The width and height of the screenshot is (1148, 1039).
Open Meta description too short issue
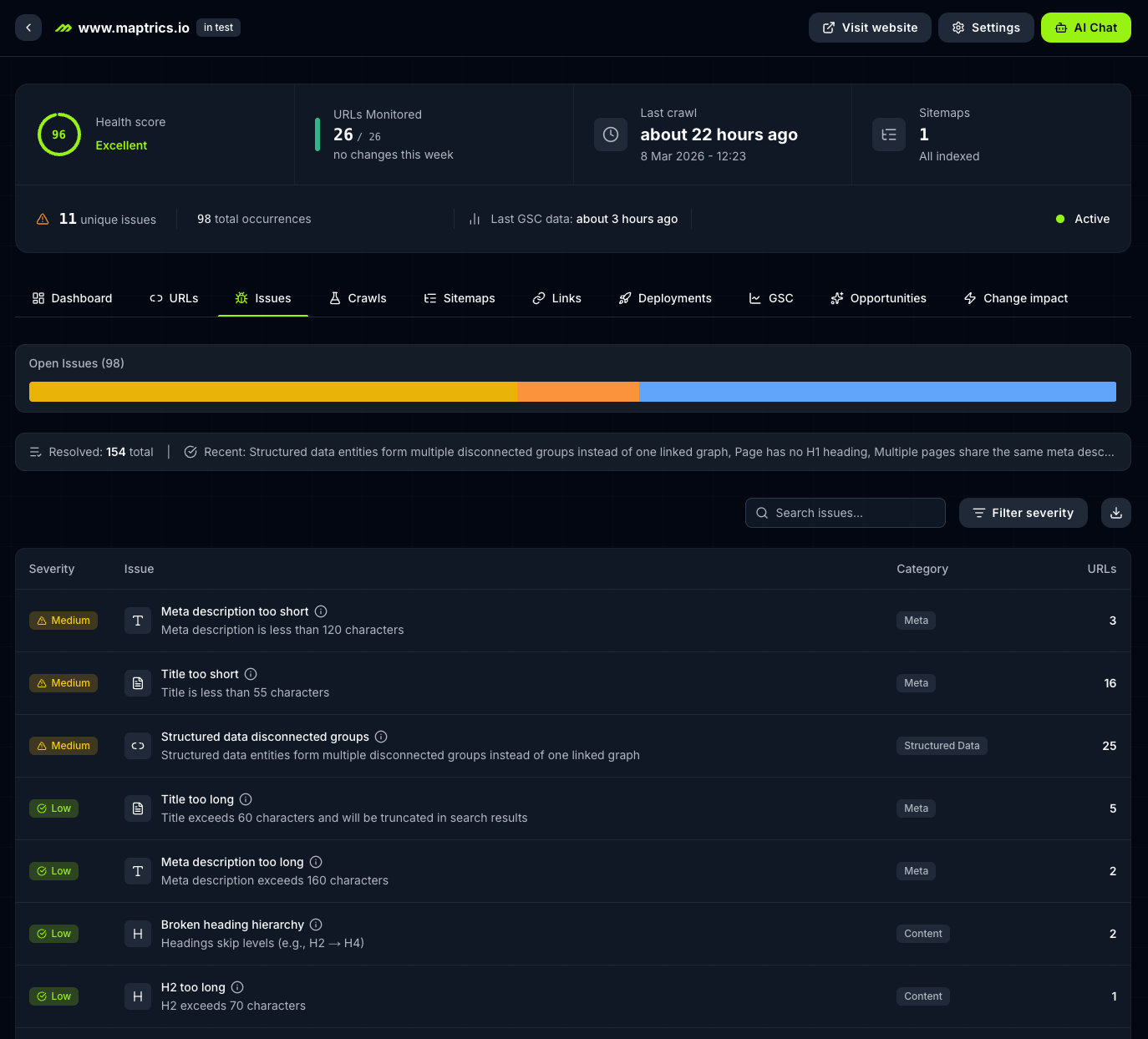click(573, 621)
